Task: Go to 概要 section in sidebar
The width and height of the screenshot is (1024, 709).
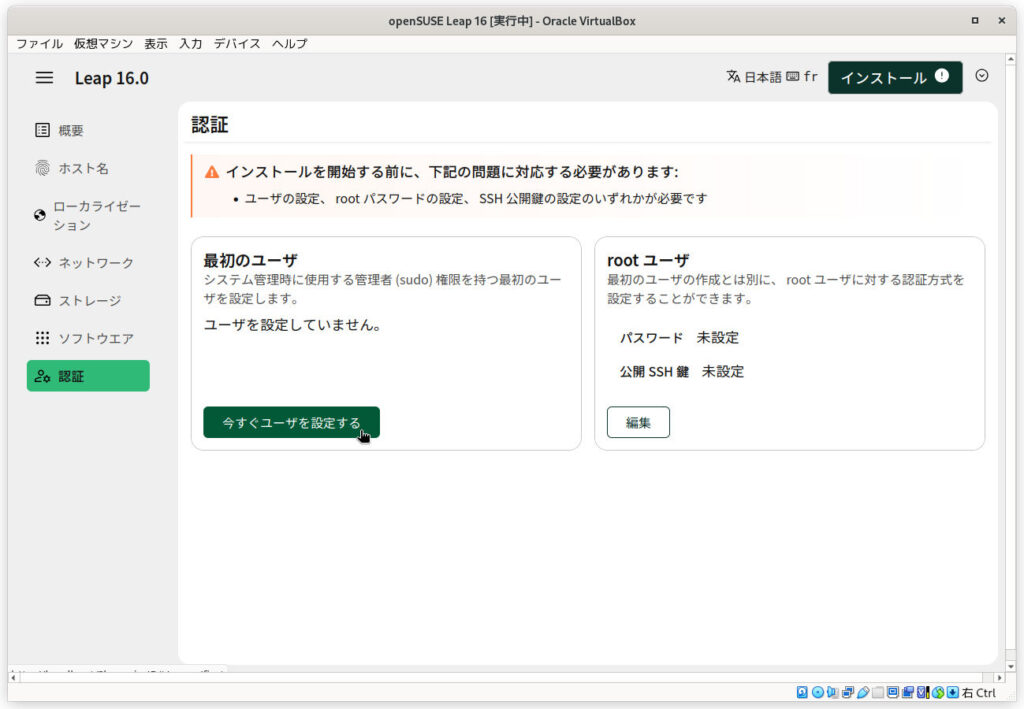Action: click(88, 130)
